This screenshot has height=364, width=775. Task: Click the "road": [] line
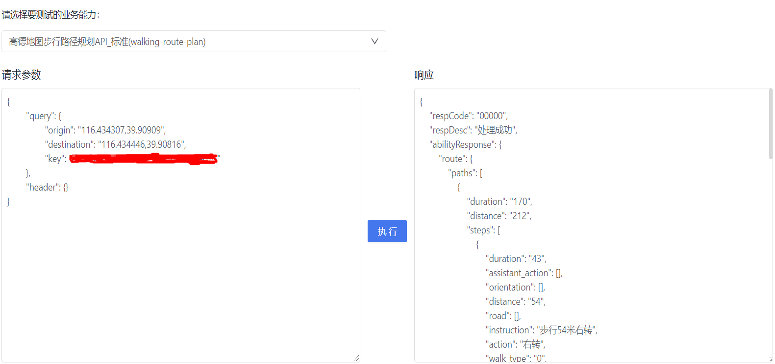coord(503,316)
